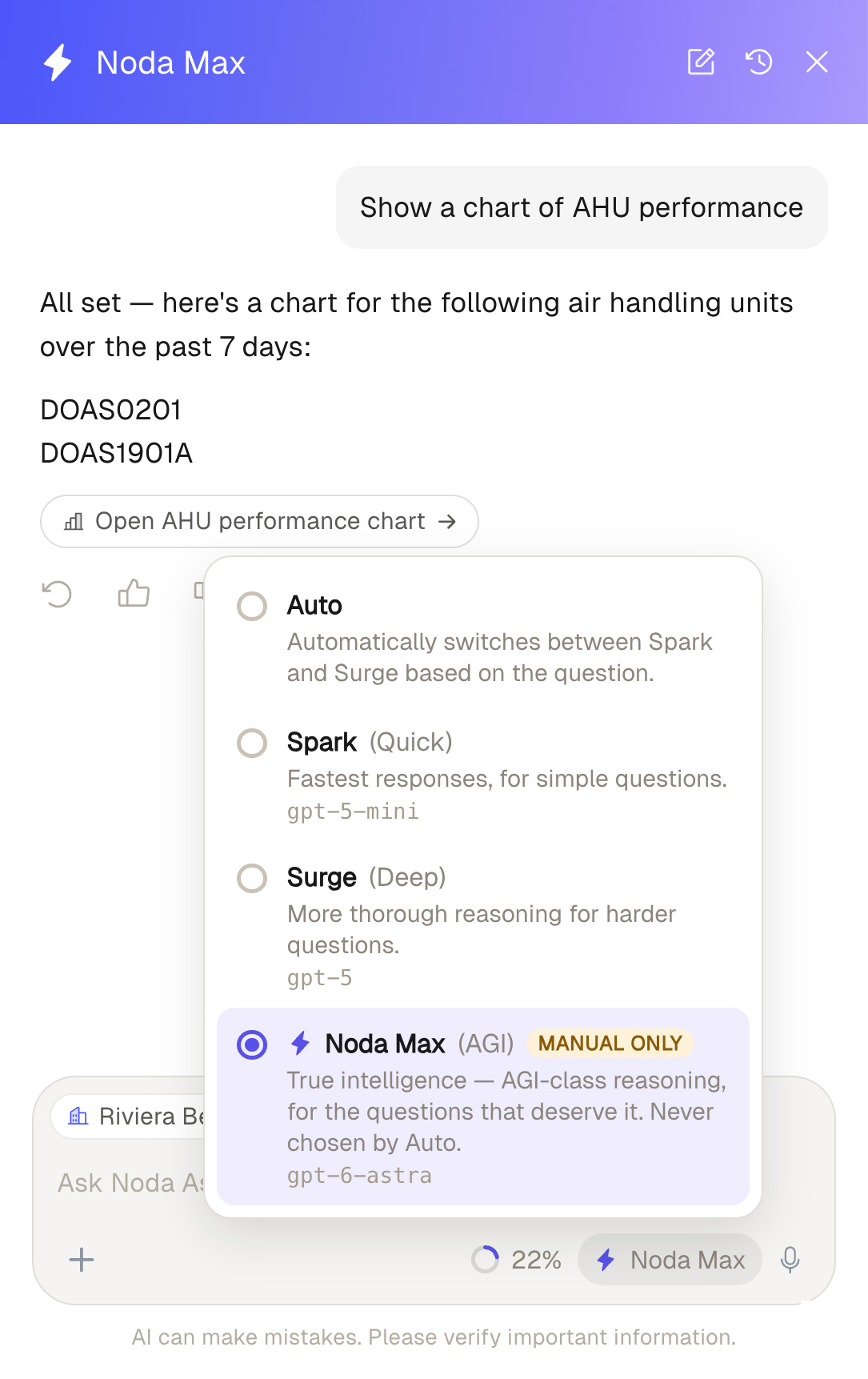Close the Noda Max panel
This screenshot has height=1379, width=868.
click(x=817, y=62)
